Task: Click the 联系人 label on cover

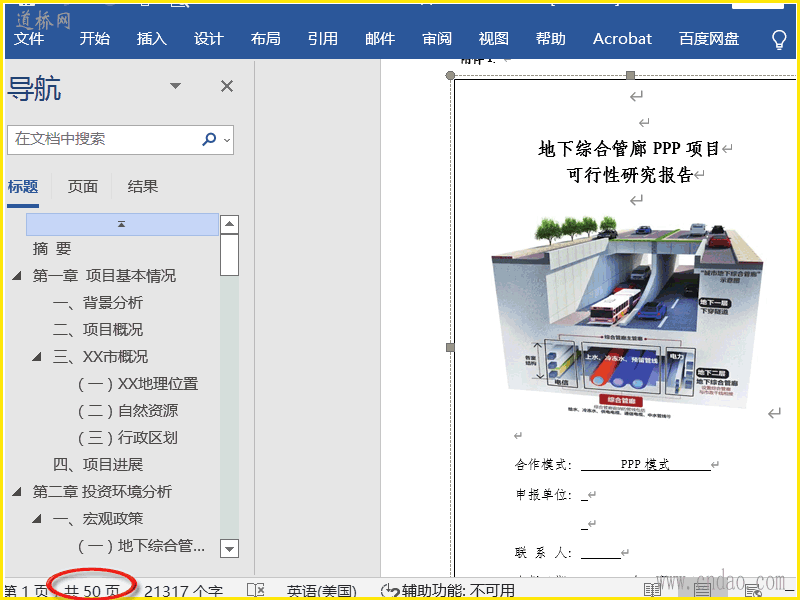Action: [x=543, y=553]
